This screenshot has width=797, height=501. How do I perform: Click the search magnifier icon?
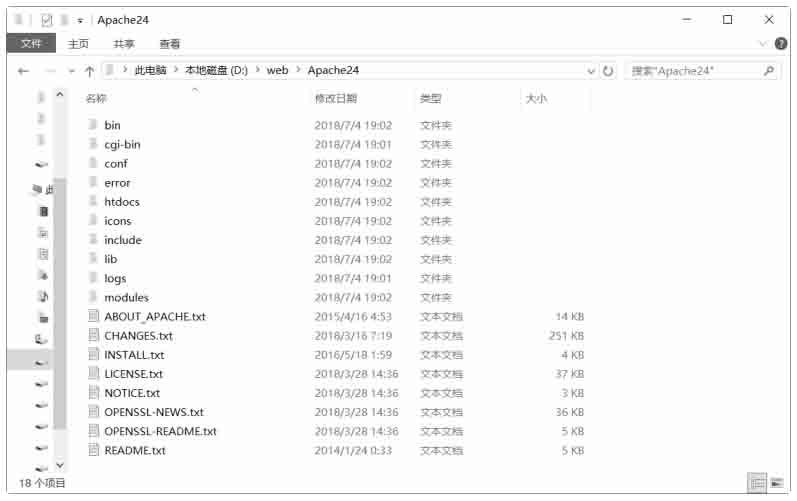coord(769,71)
